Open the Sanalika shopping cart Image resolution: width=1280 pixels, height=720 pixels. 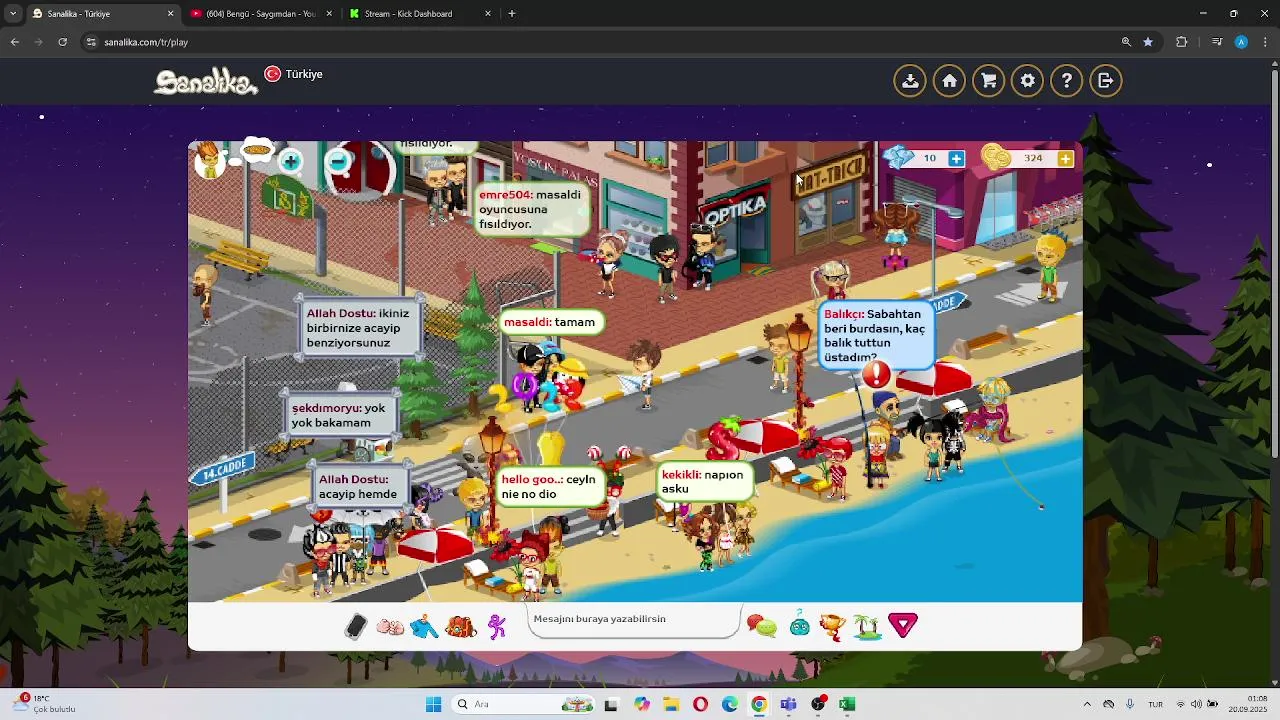pos(988,81)
